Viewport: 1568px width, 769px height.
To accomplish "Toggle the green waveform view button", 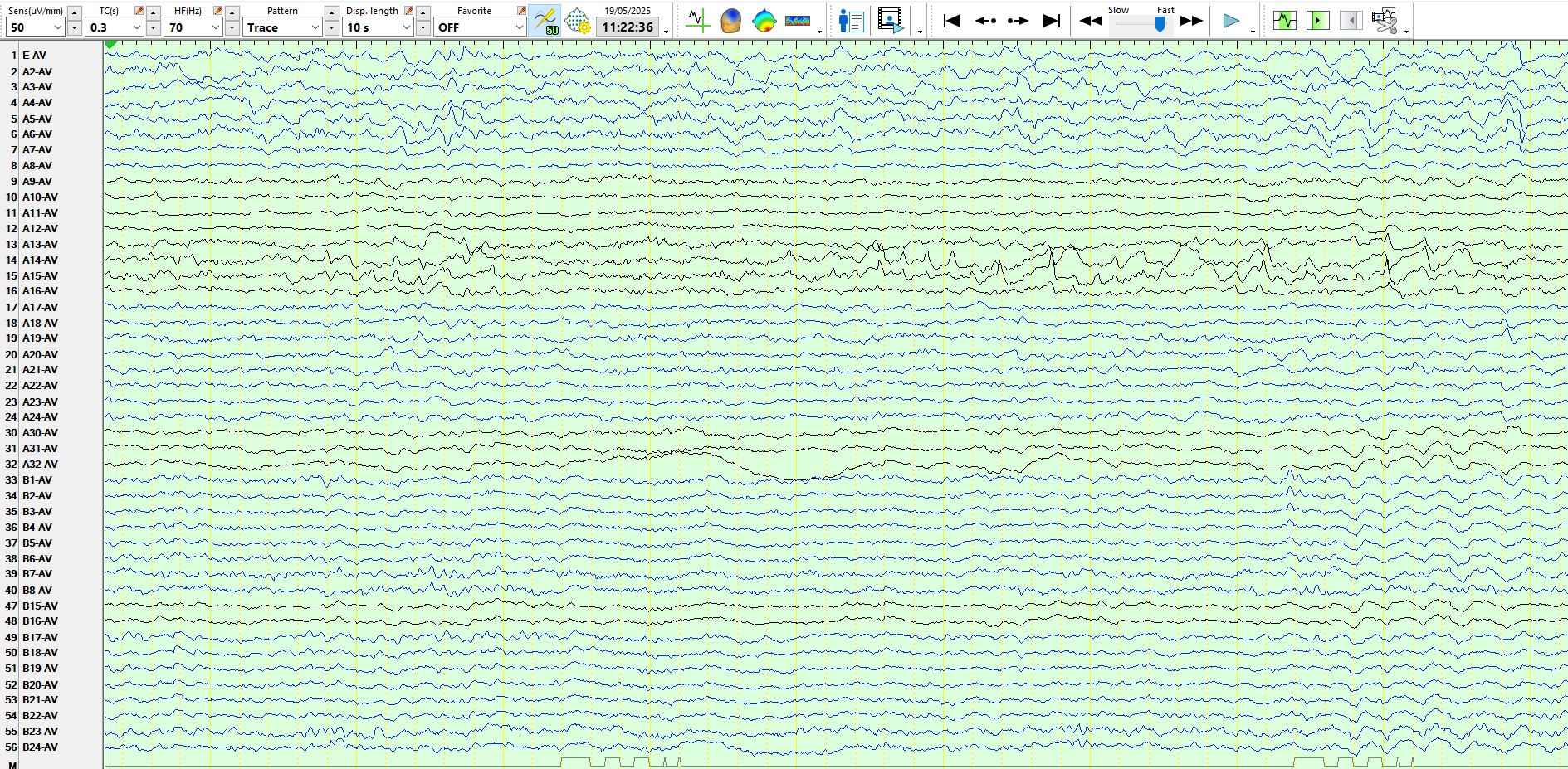I will pyautogui.click(x=1284, y=21).
